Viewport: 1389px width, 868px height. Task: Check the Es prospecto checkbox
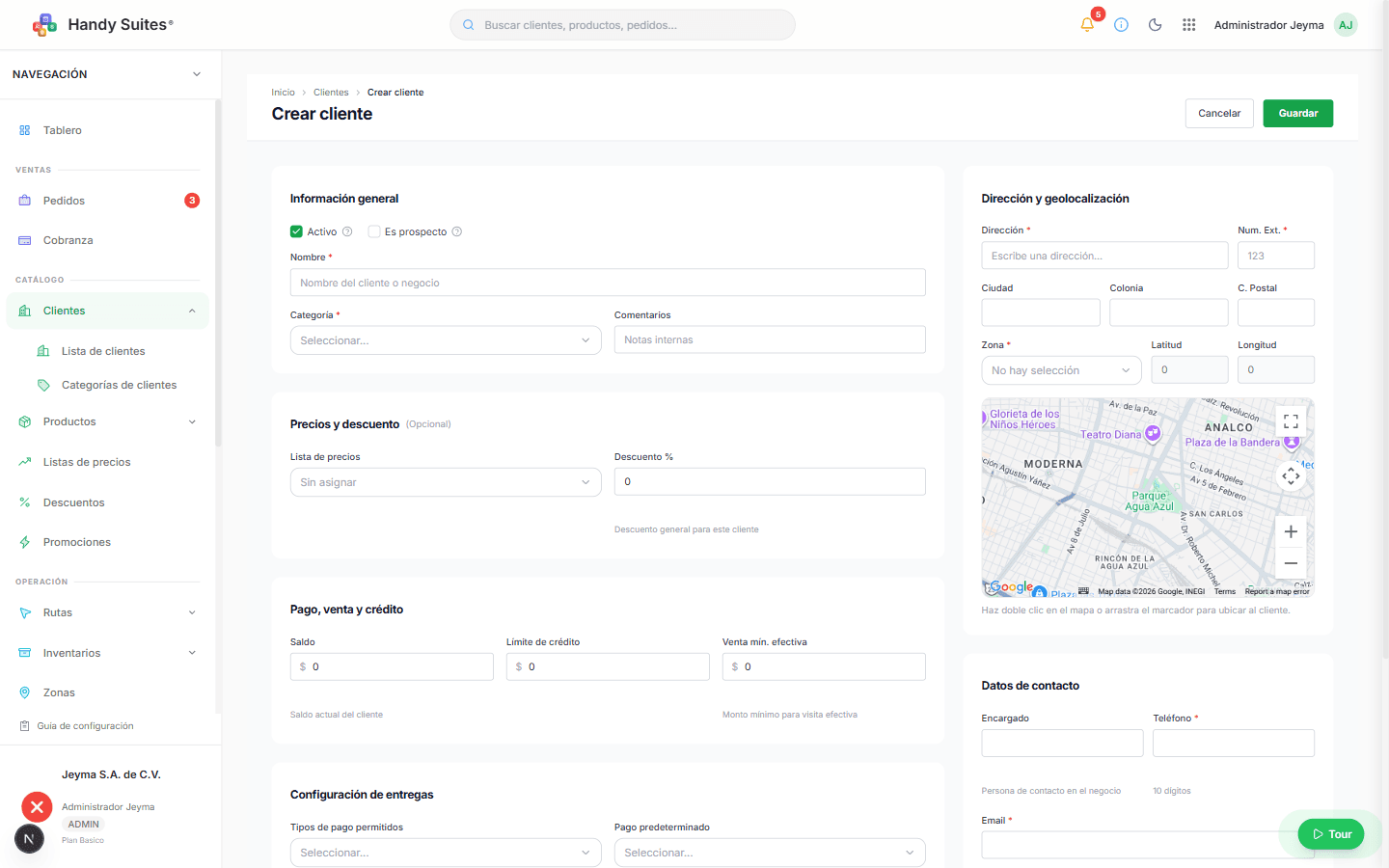point(374,231)
